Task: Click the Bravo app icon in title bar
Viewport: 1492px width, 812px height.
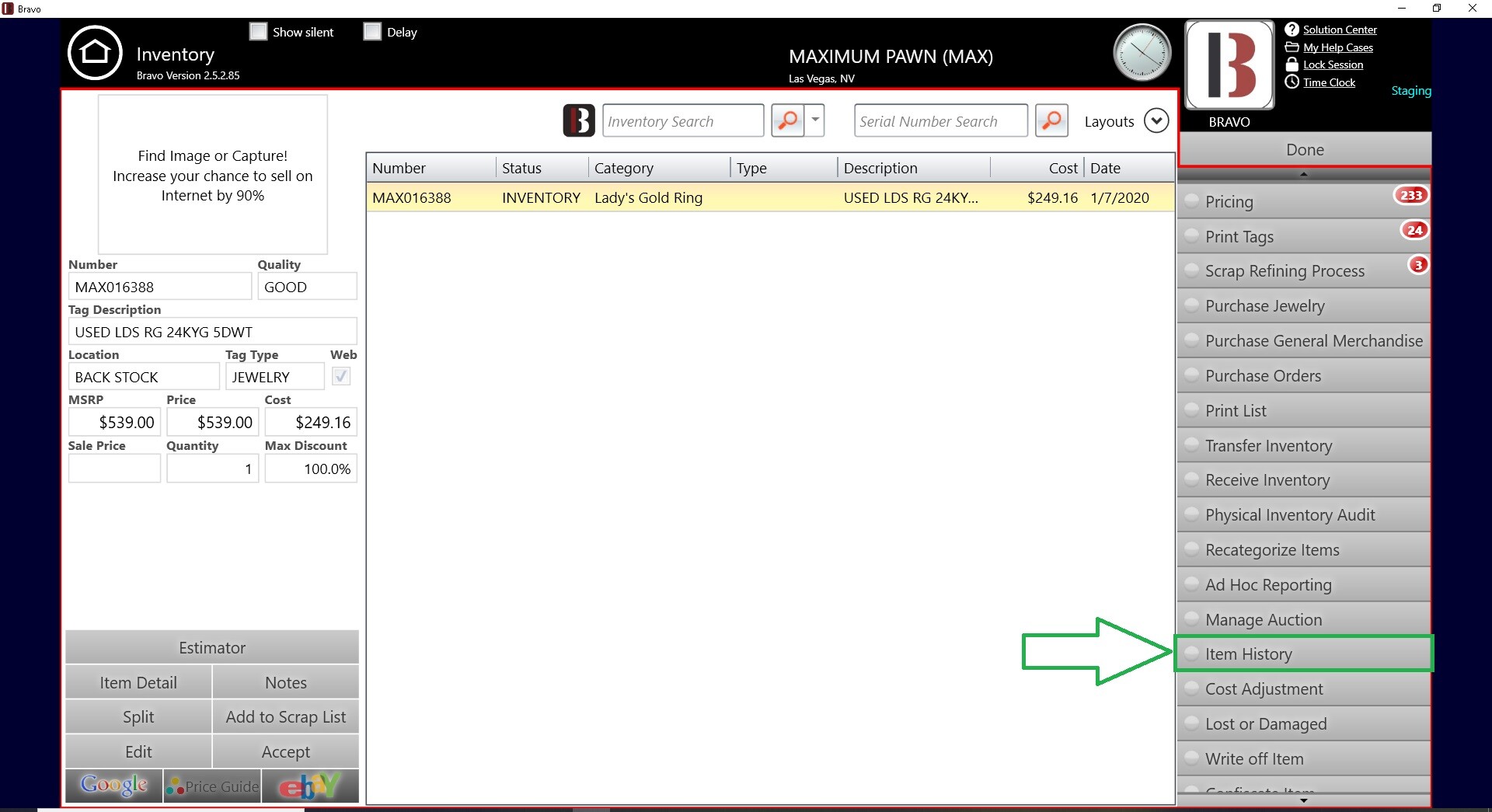Action: tap(8, 9)
